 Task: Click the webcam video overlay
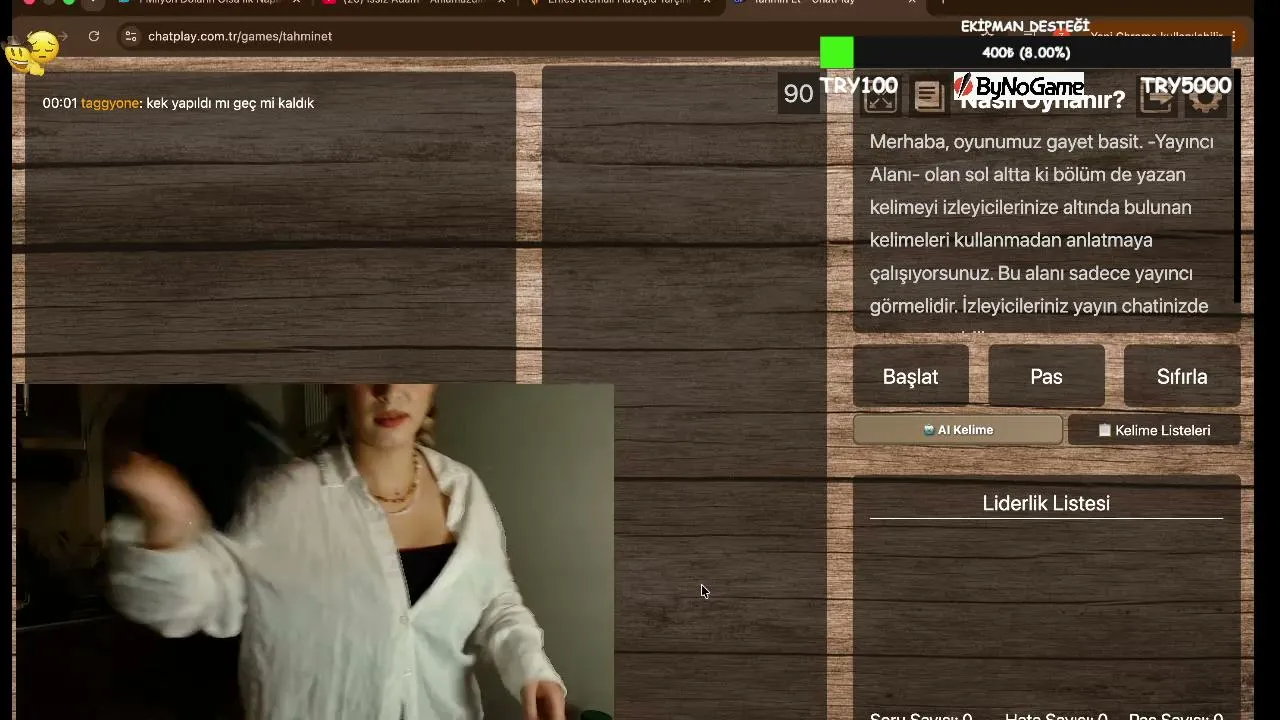(315, 552)
